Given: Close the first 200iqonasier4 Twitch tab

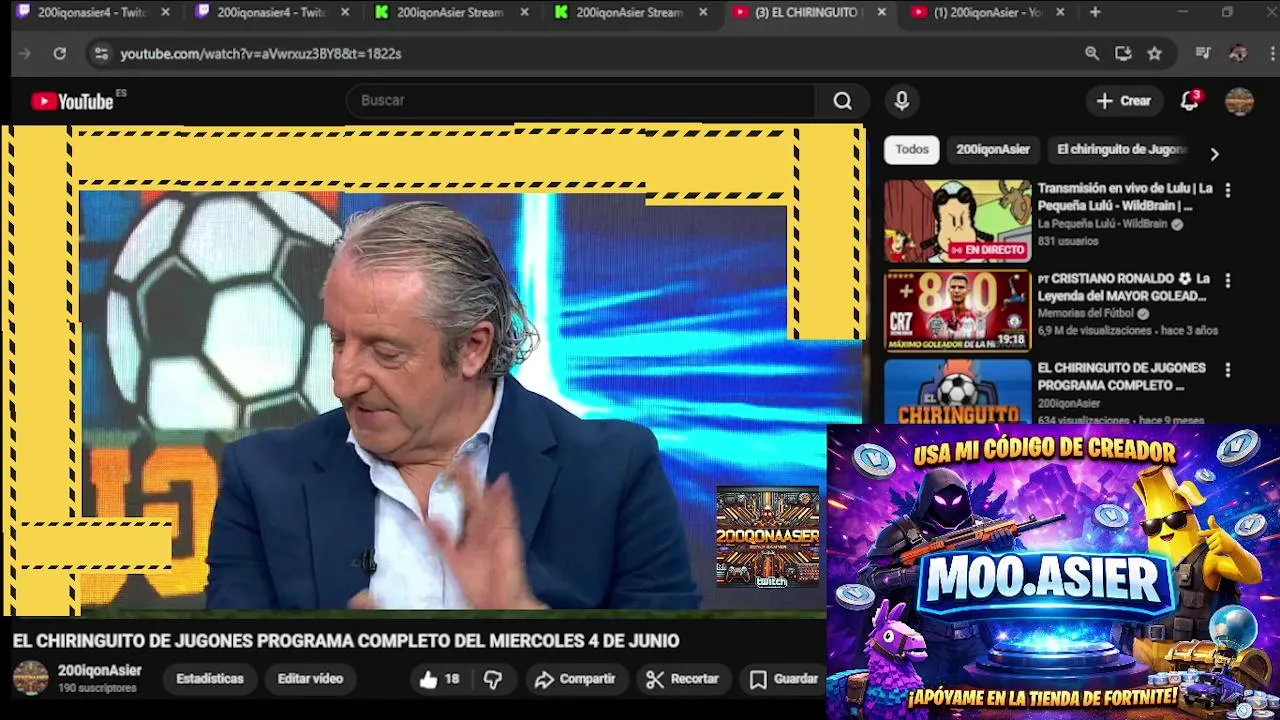Looking at the screenshot, I should 165,12.
